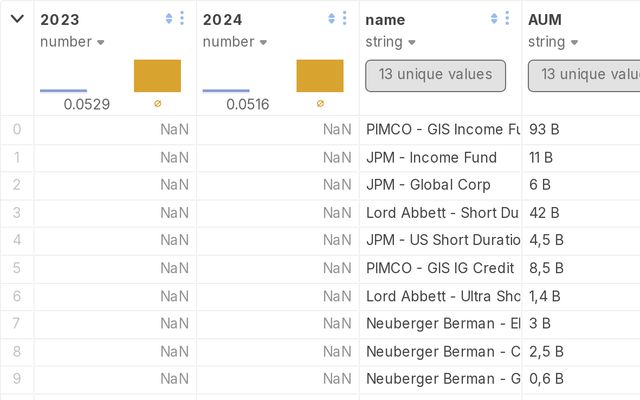Select the 42 B AUM cell
The height and width of the screenshot is (400, 640).
tap(581, 213)
